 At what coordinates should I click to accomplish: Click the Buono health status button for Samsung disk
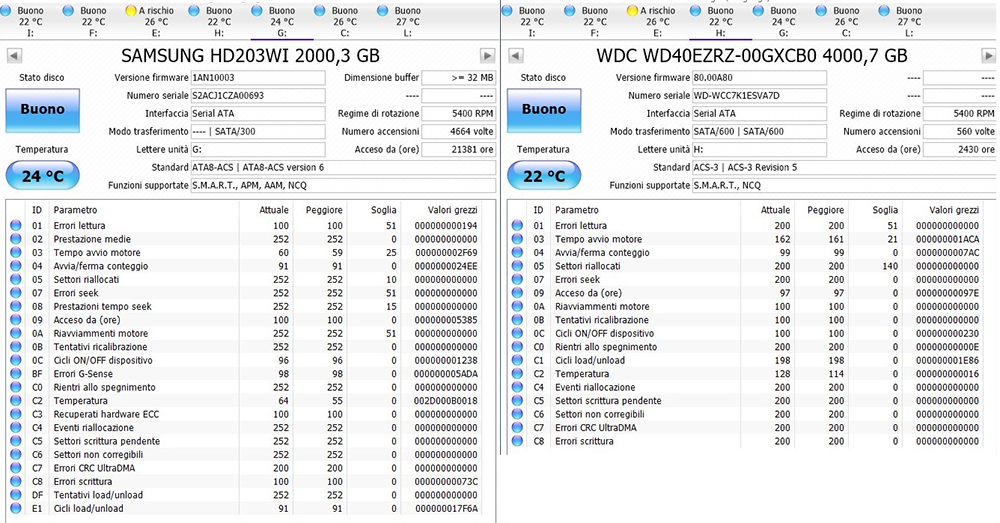pyautogui.click(x=43, y=110)
